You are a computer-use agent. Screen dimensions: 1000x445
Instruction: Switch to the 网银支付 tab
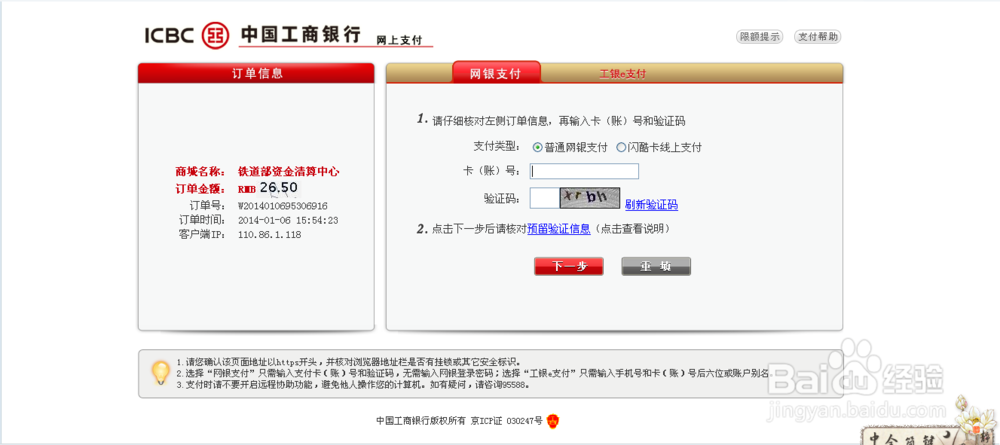coord(496,73)
